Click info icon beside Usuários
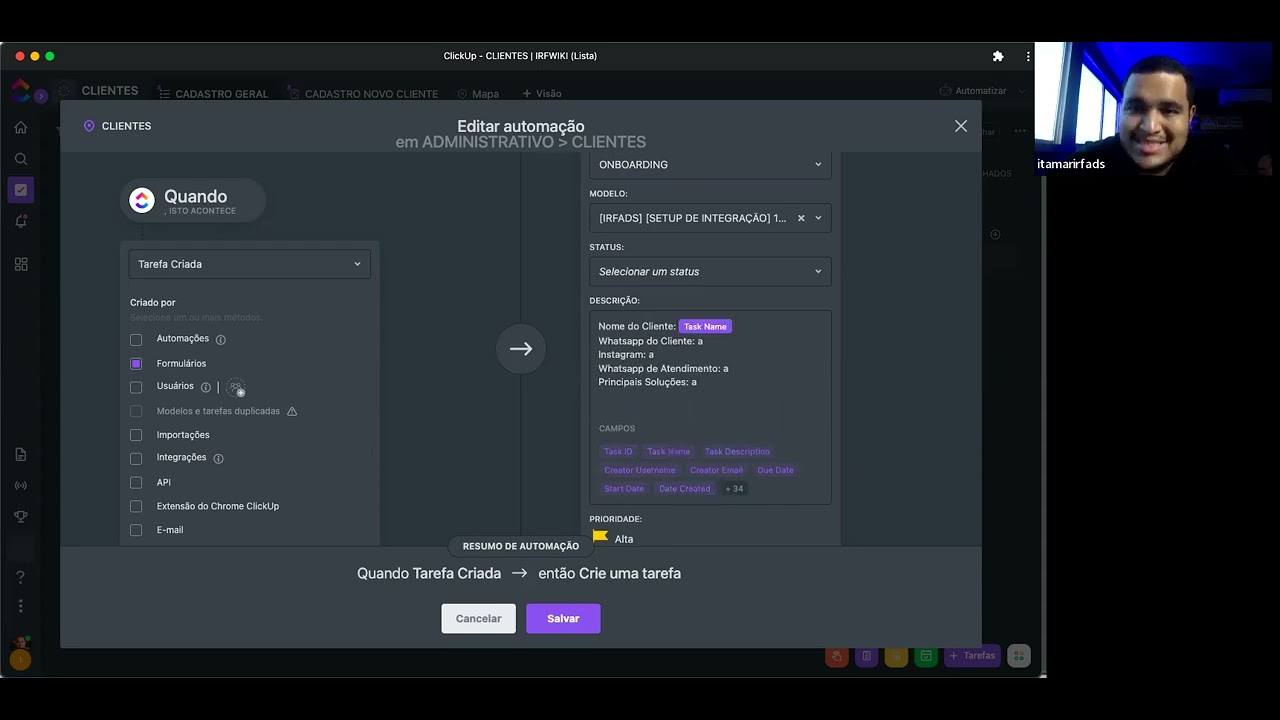This screenshot has width=1280, height=720. tap(206, 387)
